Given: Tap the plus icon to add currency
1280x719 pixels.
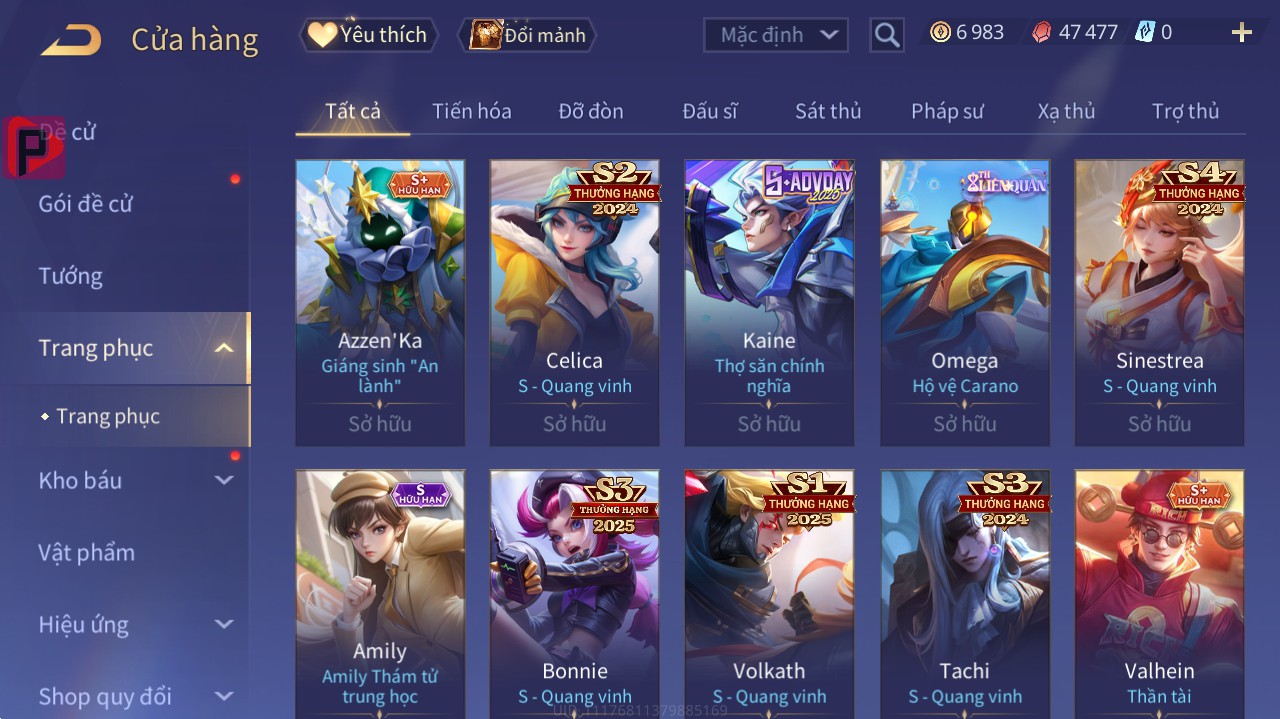Looking at the screenshot, I should [1242, 33].
